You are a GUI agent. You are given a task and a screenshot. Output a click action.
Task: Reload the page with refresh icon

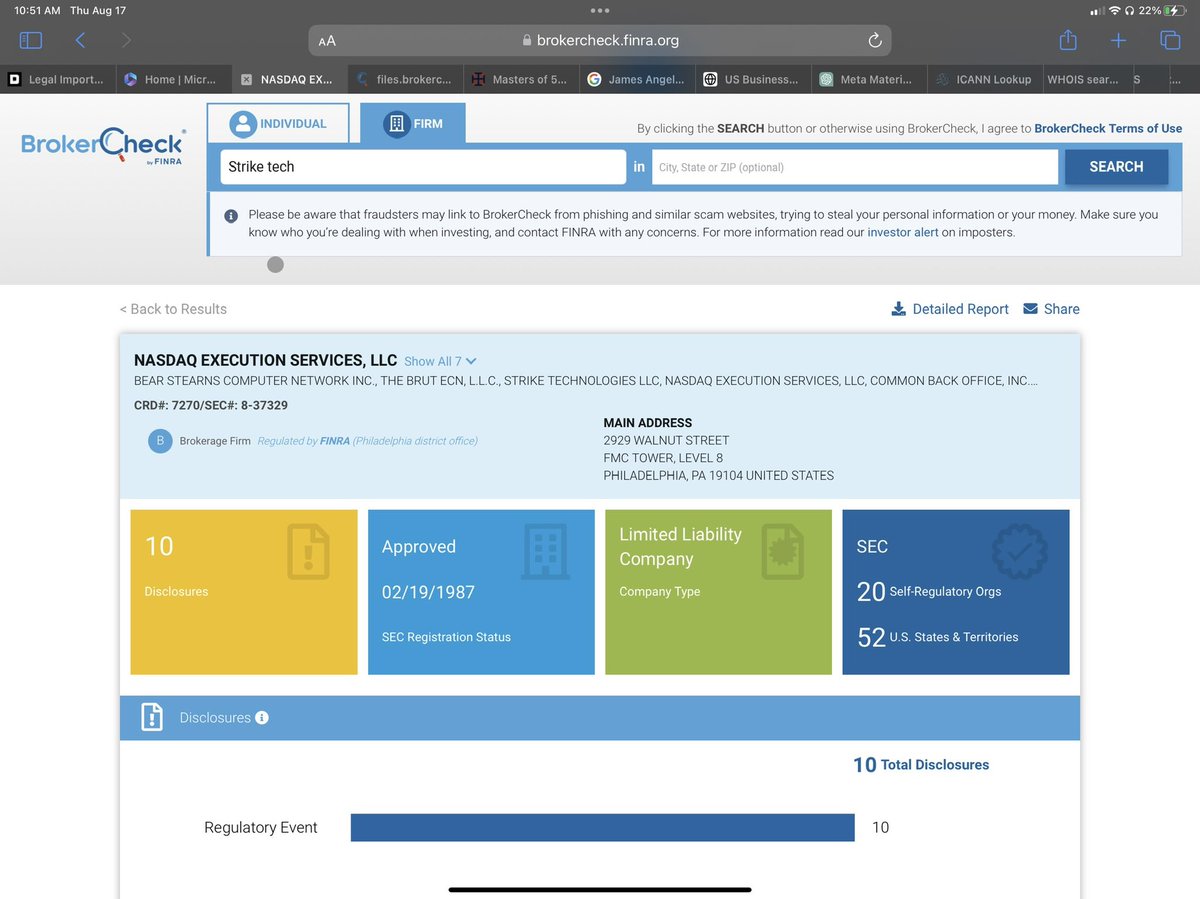coord(874,40)
